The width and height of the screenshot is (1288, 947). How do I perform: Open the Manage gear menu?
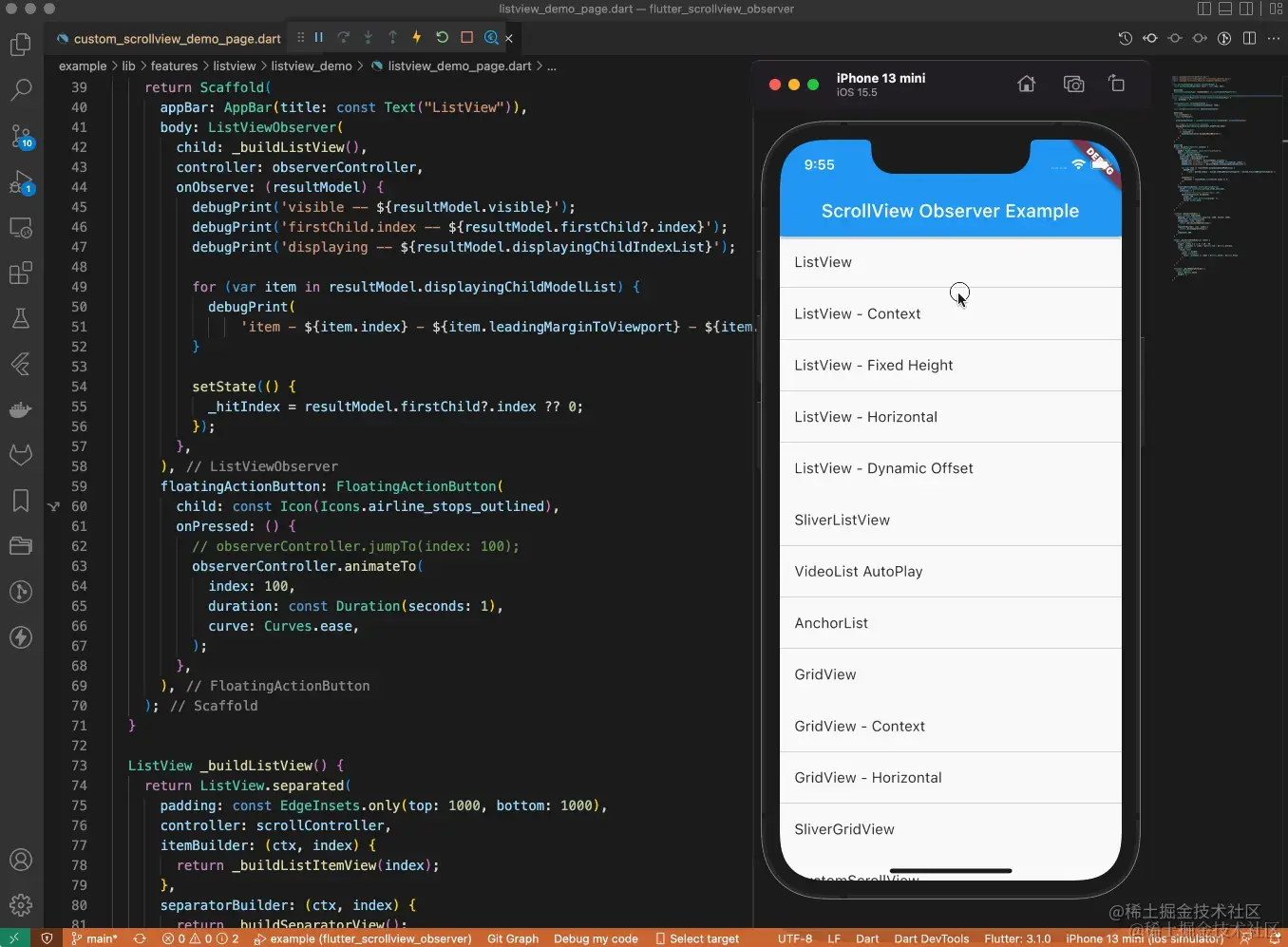coord(21,905)
